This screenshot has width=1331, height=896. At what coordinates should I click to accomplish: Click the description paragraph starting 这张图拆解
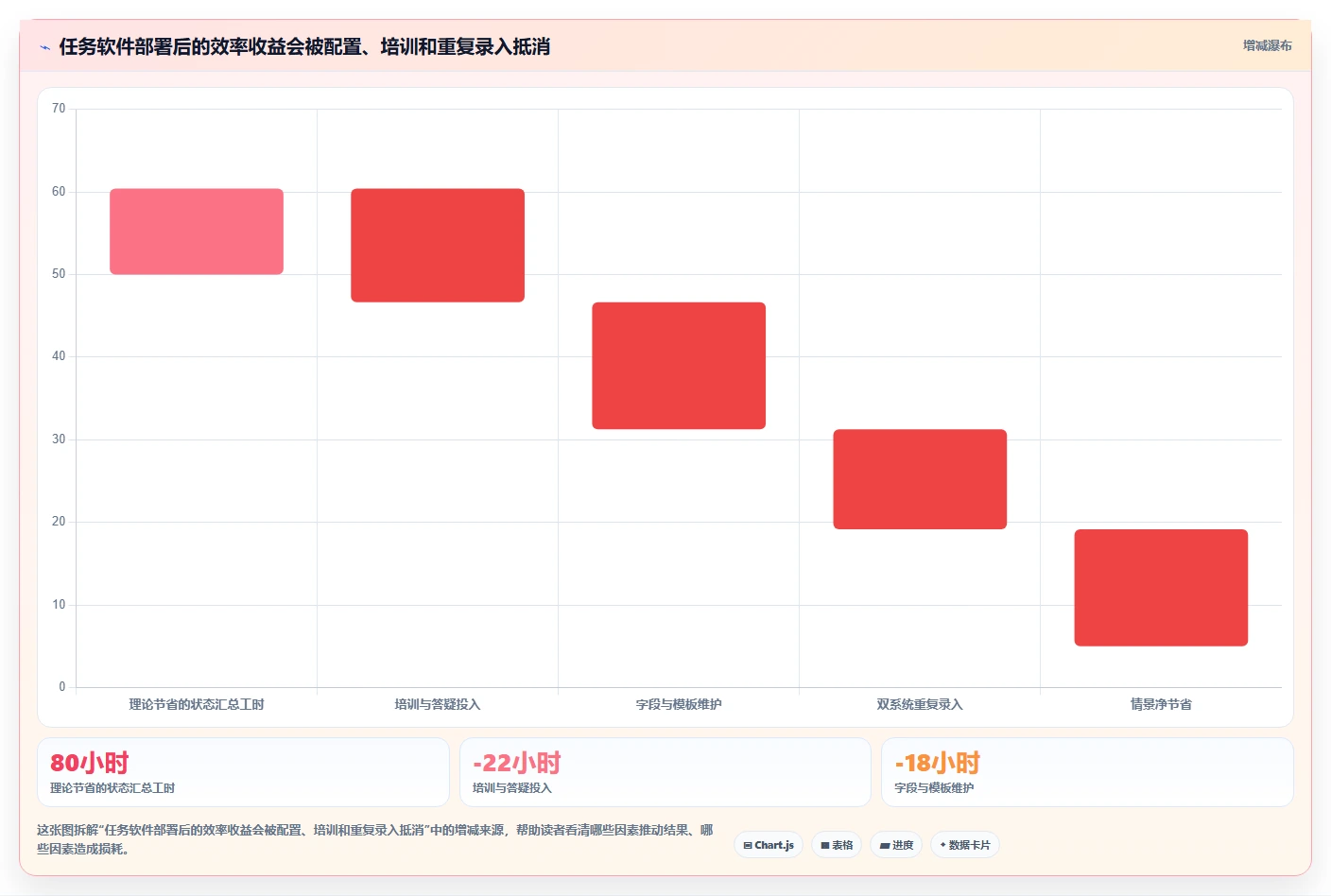click(x=375, y=839)
